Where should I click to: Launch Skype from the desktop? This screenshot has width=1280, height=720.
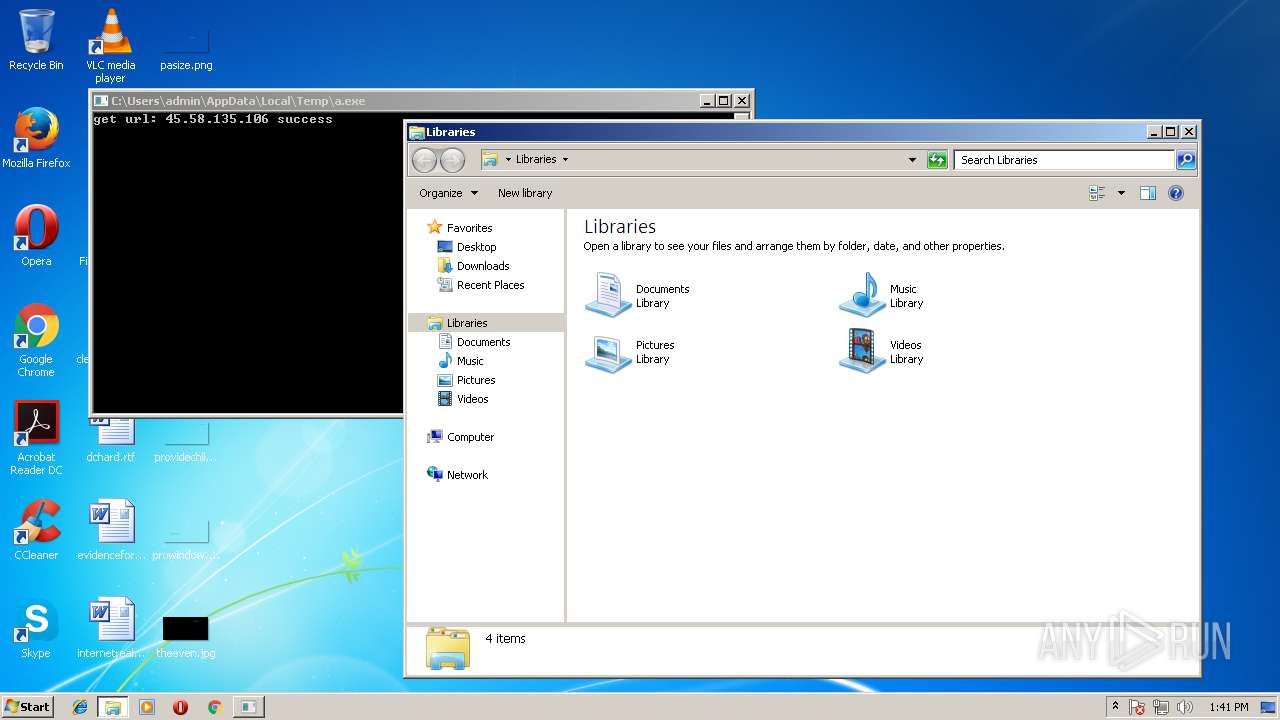[36, 628]
